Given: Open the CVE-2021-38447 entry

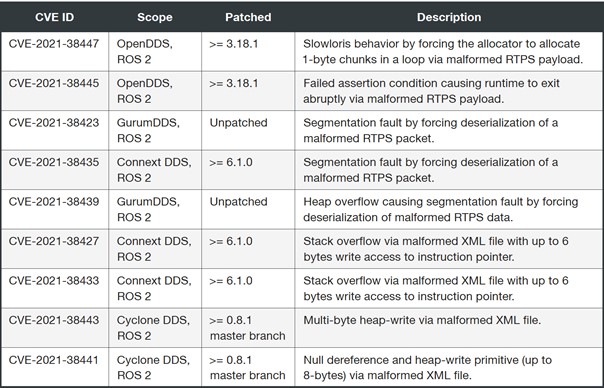Looking at the screenshot, I should pos(54,44).
